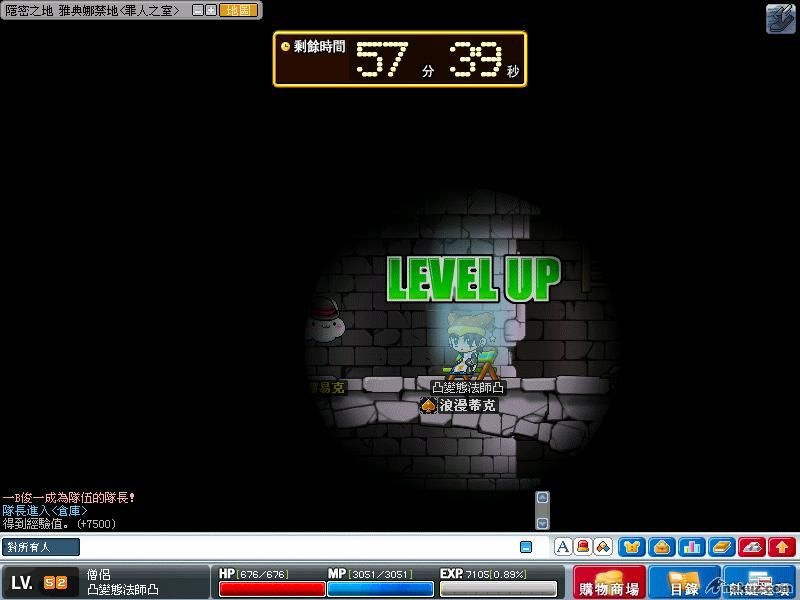The image size is (800, 600).
Task: Click the EXP progress bar
Action: (498, 589)
